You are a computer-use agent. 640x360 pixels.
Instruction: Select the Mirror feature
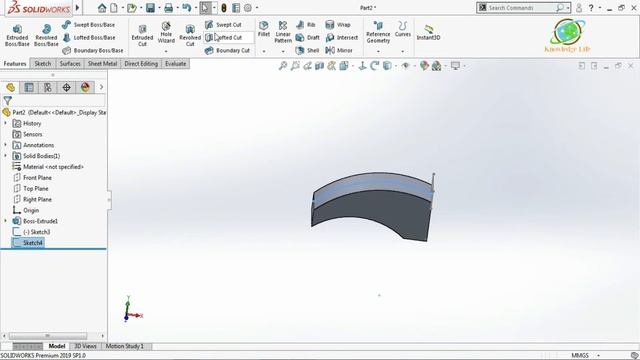click(x=339, y=51)
